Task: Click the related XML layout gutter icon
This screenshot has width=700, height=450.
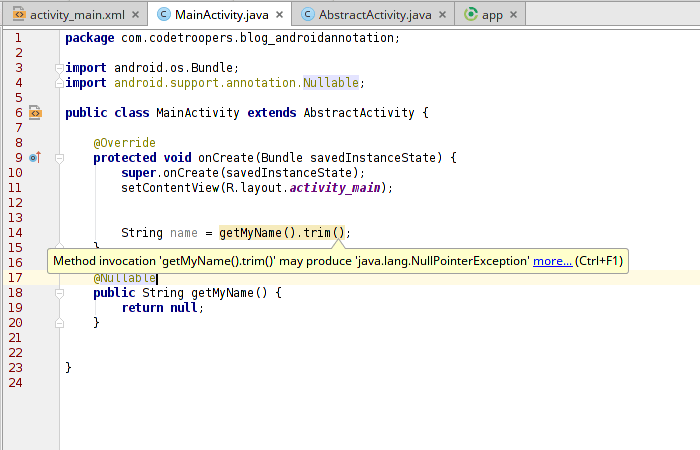Action: [x=35, y=113]
